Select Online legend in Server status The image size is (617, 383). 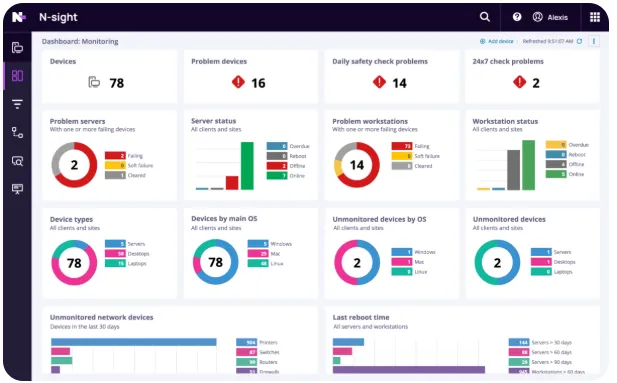(x=286, y=176)
